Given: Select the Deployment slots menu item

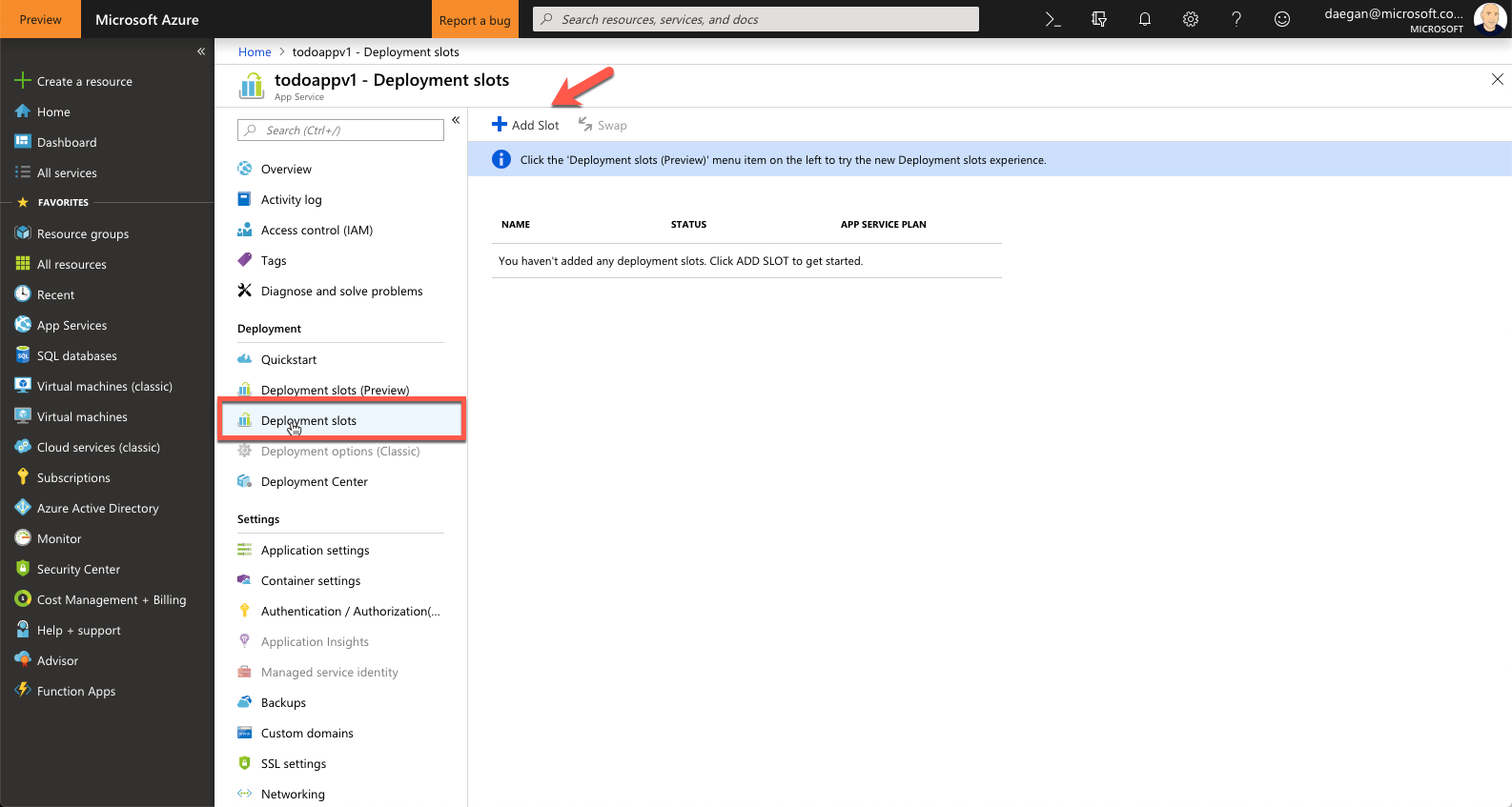Looking at the screenshot, I should click(341, 420).
